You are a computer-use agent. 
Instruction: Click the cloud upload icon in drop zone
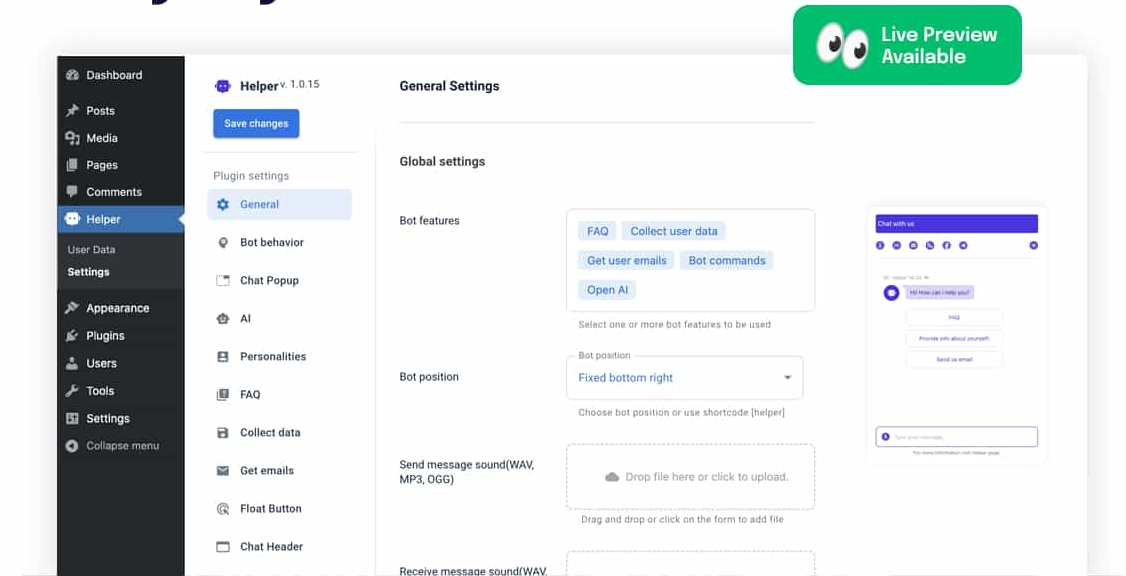[612, 477]
